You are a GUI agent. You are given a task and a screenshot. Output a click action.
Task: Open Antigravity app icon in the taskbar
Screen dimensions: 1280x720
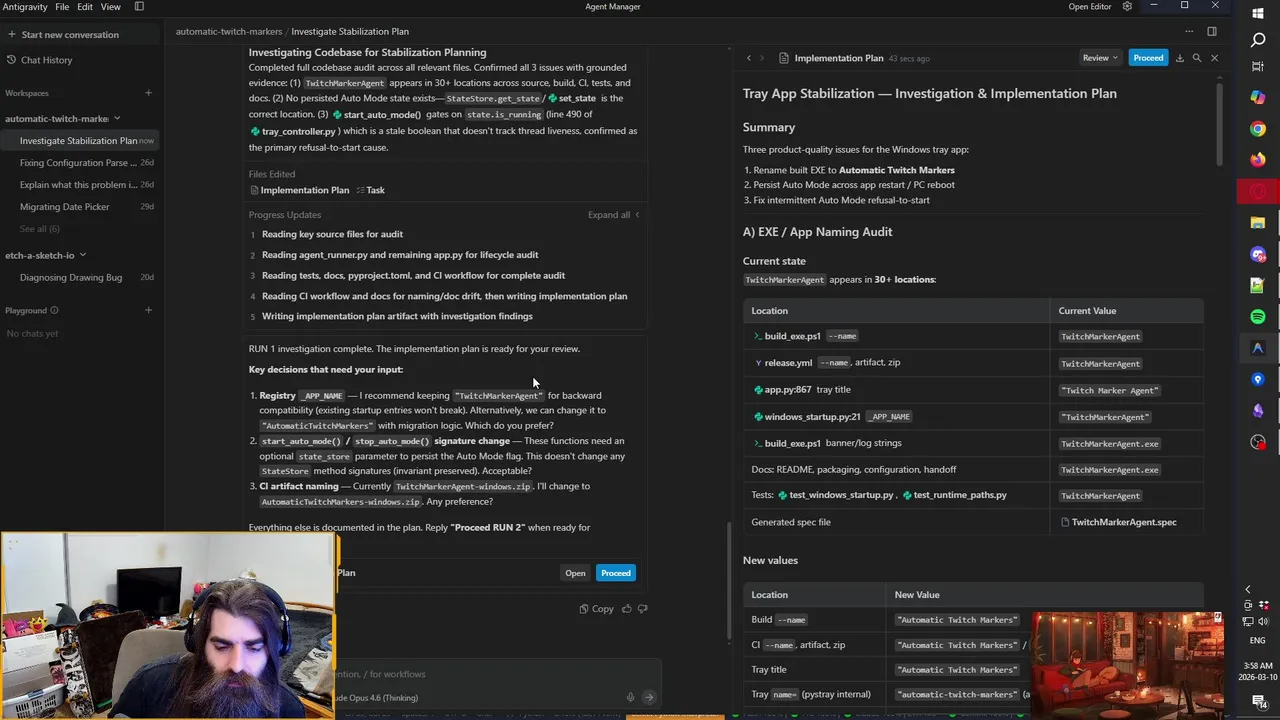pos(1258,348)
